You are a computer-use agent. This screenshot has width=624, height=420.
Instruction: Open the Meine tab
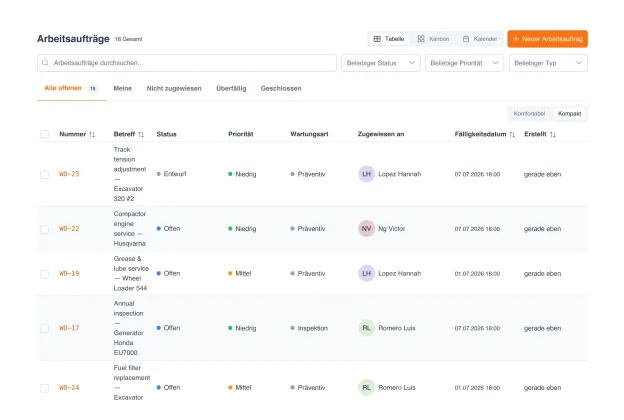click(123, 88)
